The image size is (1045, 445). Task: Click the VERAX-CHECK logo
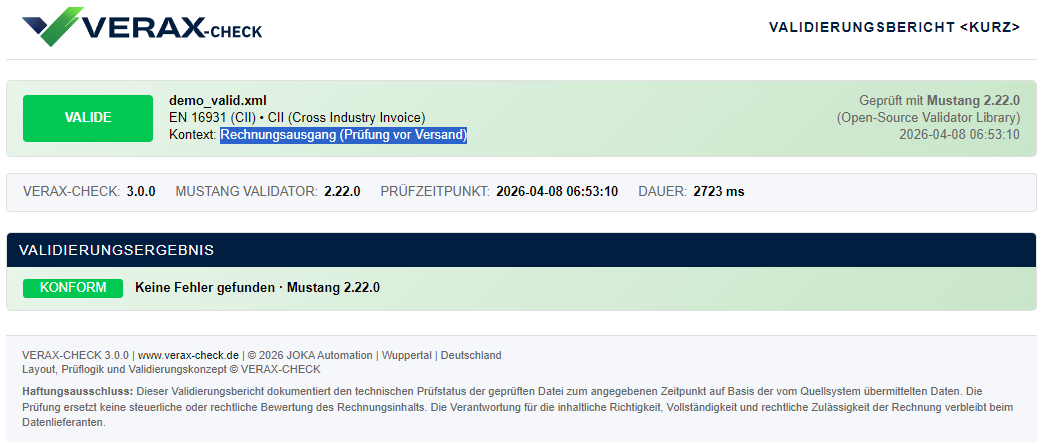click(x=142, y=27)
